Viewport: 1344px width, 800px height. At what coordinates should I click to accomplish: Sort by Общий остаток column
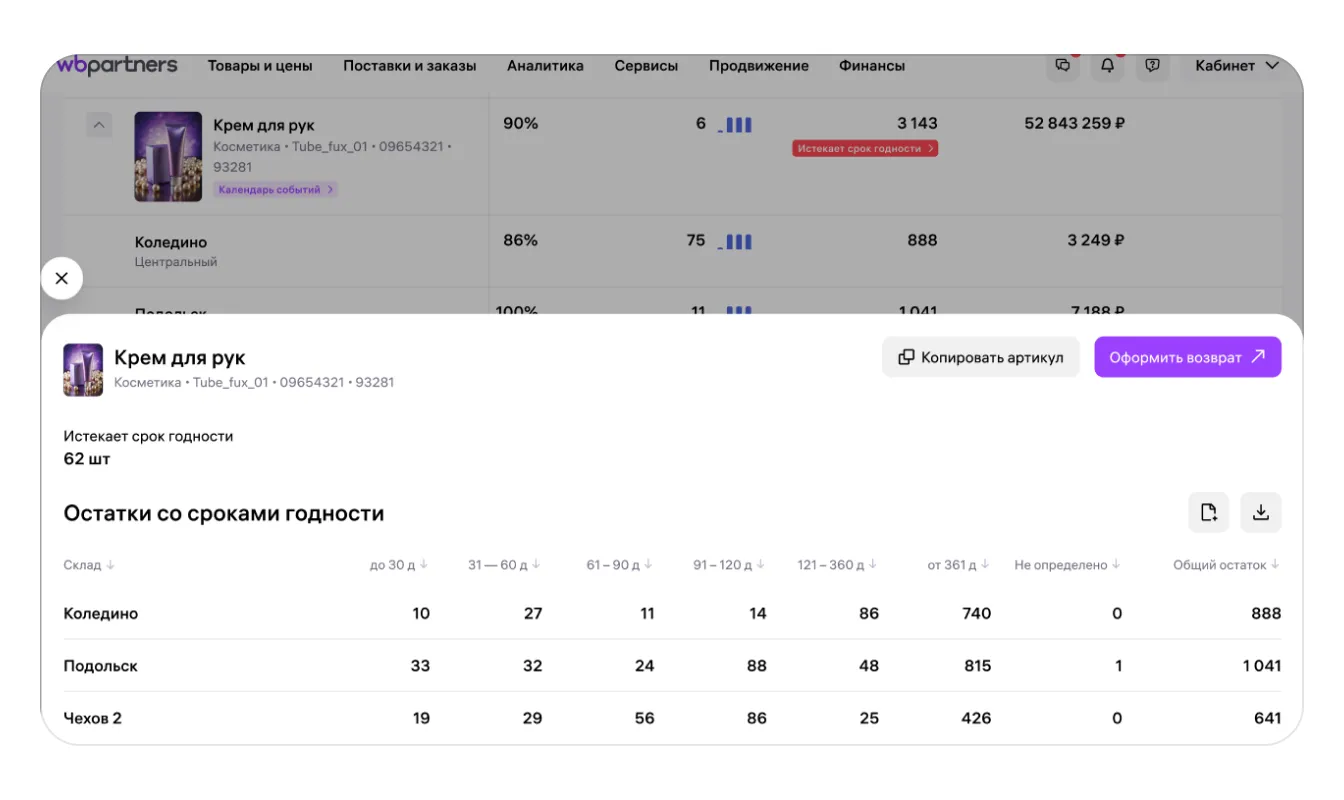coord(1225,565)
